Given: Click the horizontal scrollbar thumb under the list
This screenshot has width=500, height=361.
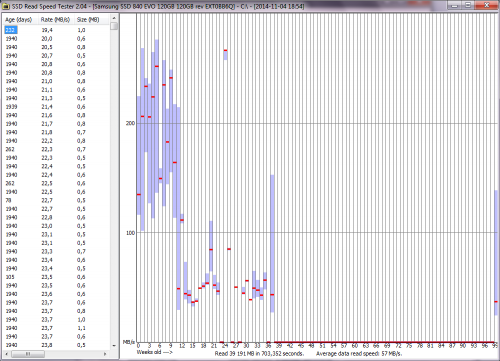Looking at the screenshot, I should (27, 354).
